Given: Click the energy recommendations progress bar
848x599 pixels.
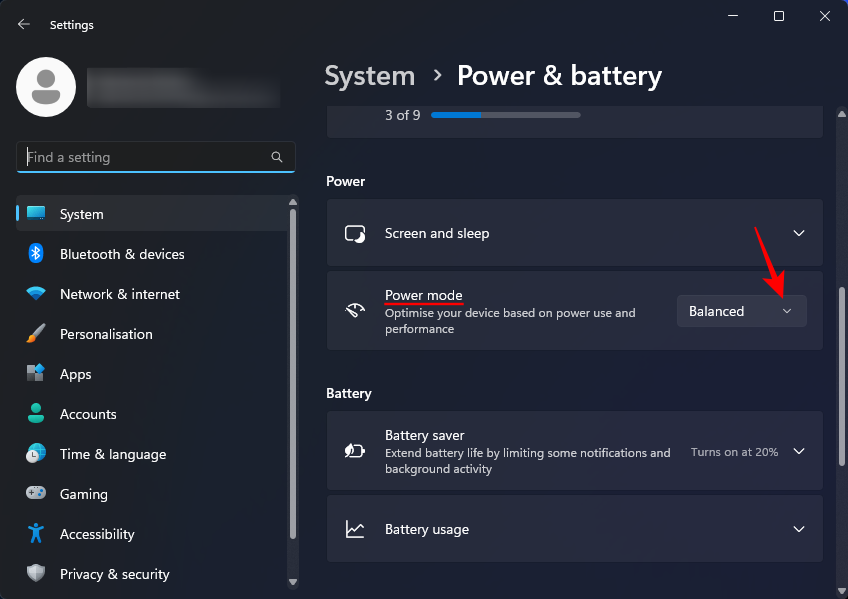Looking at the screenshot, I should (505, 114).
